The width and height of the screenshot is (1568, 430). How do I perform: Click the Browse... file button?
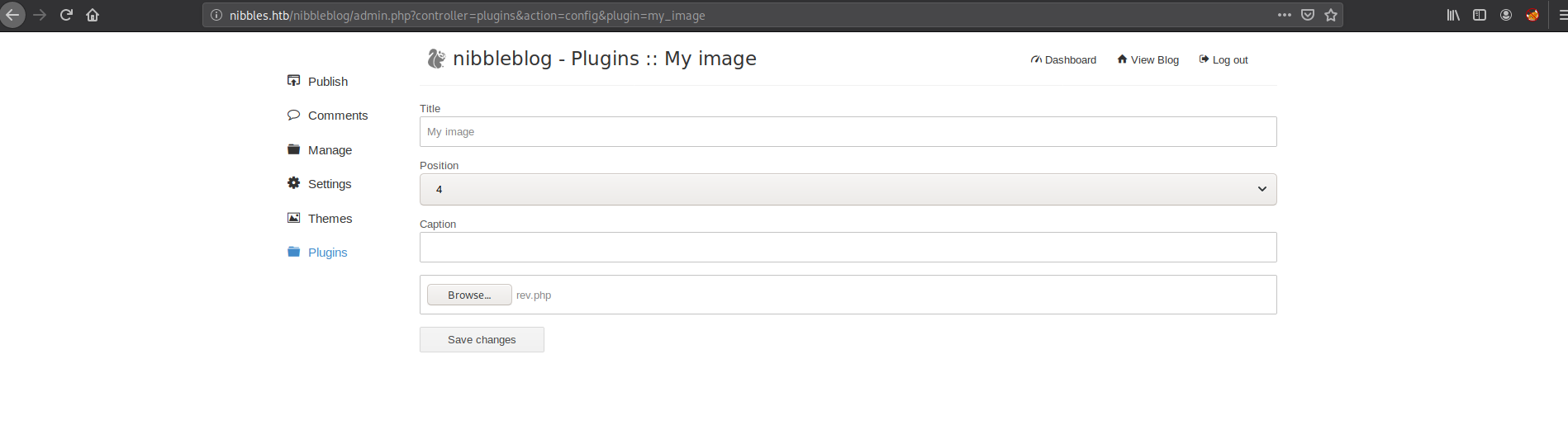(x=469, y=295)
